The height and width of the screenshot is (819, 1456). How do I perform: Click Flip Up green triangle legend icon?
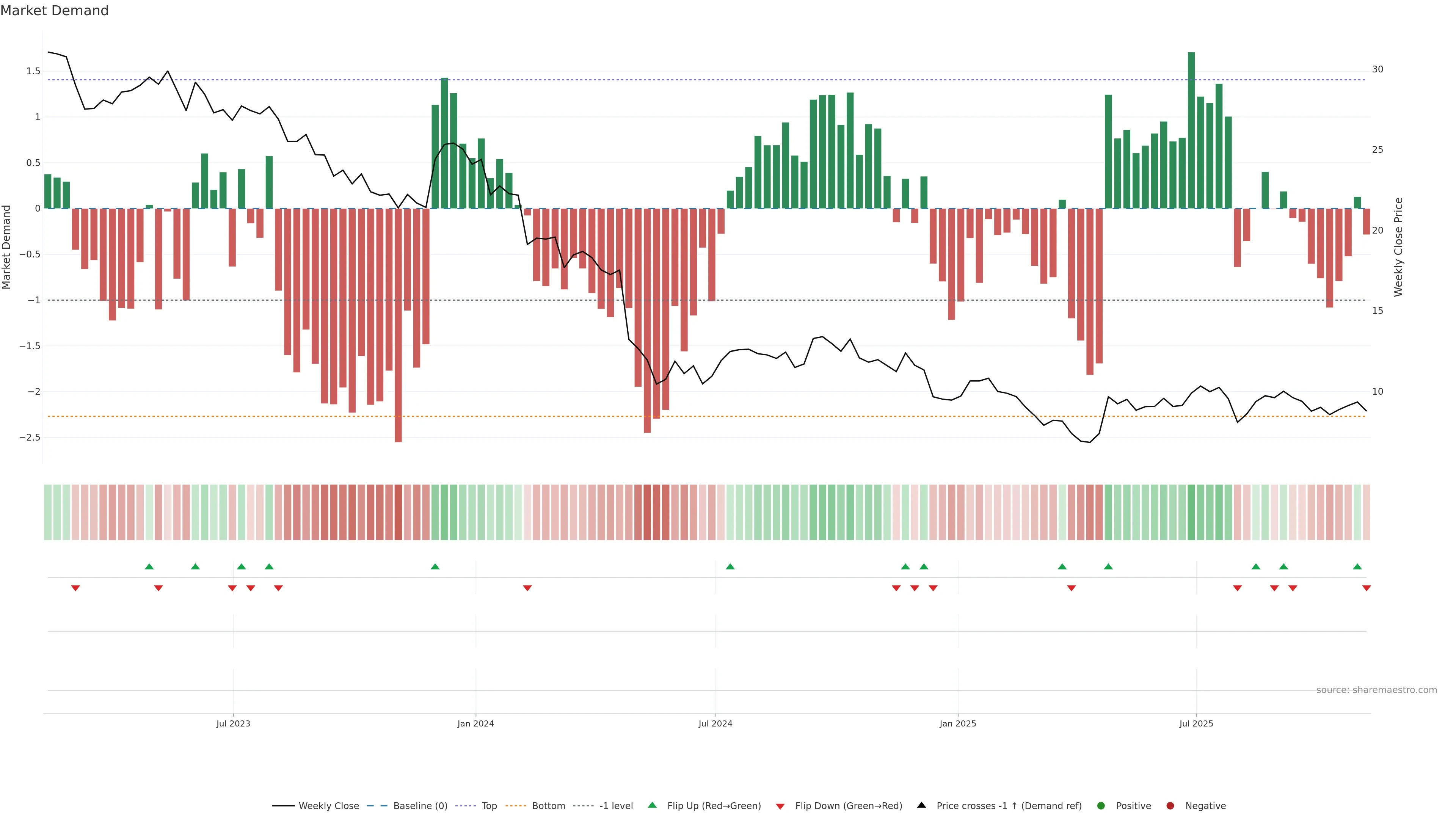pos(652,805)
